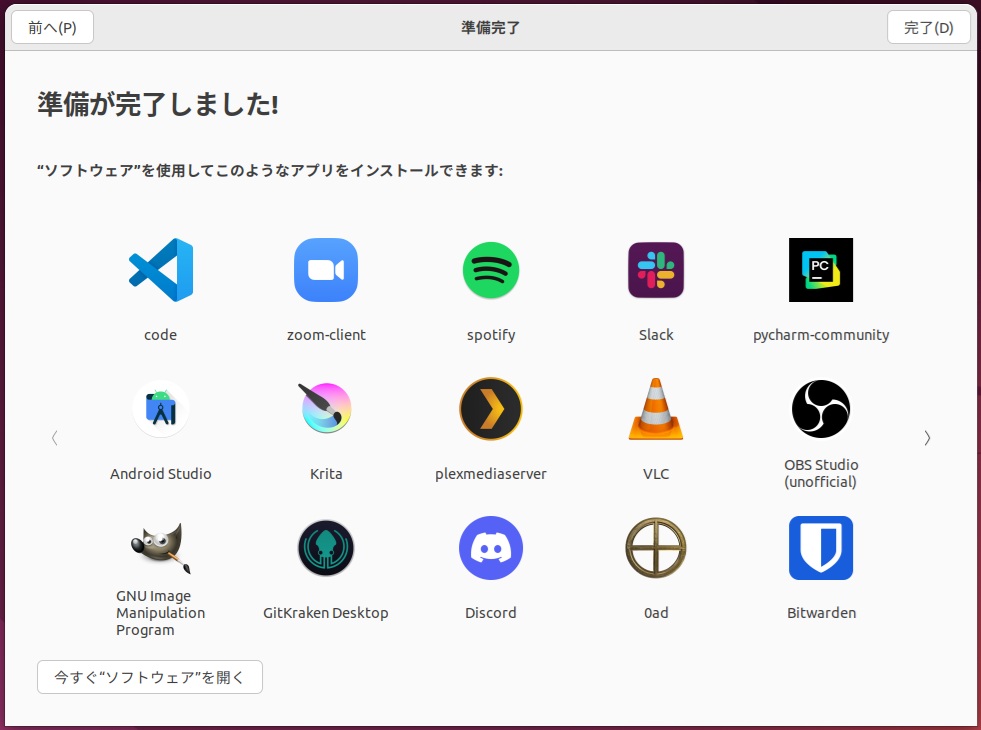This screenshot has height=730, width=981.
Task: Click the 'OBS Studio (unofficial)' label
Action: click(821, 474)
